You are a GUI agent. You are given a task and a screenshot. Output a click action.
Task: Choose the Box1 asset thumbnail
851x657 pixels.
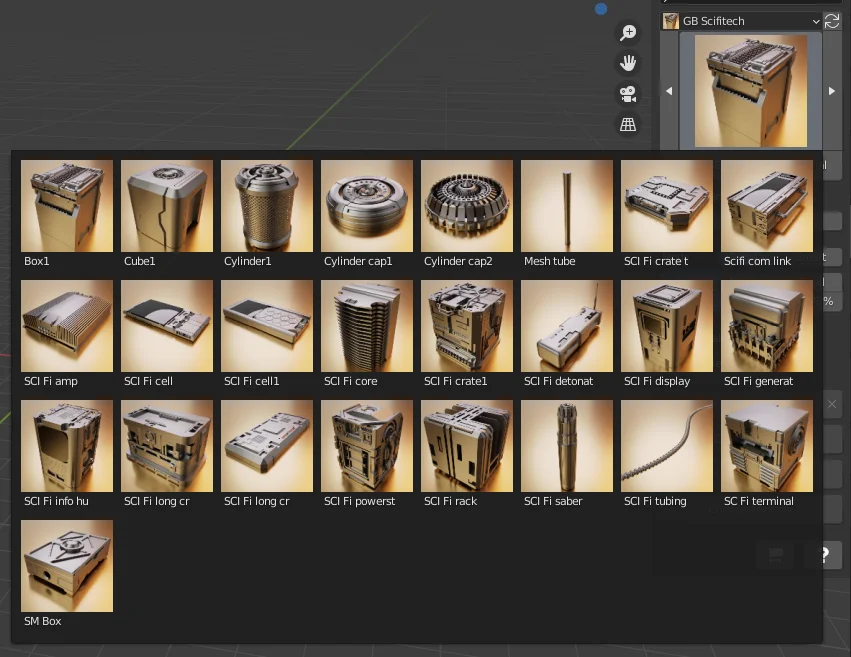[67, 206]
